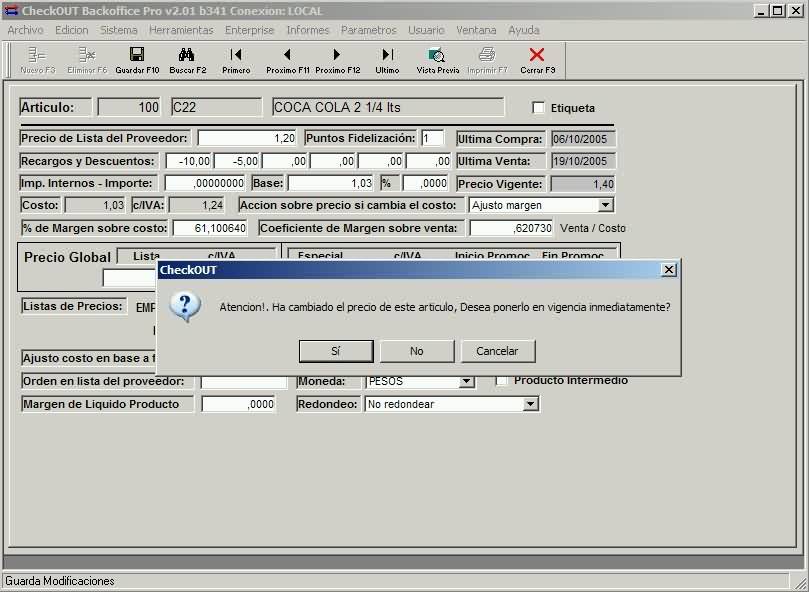Open the Parametros menu
The image size is (809, 592).
[x=369, y=30]
